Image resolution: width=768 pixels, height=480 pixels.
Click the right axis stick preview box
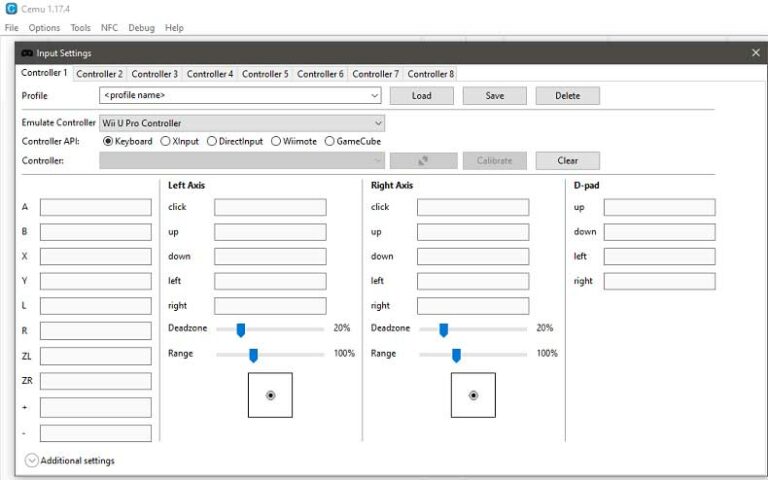[x=473, y=395]
